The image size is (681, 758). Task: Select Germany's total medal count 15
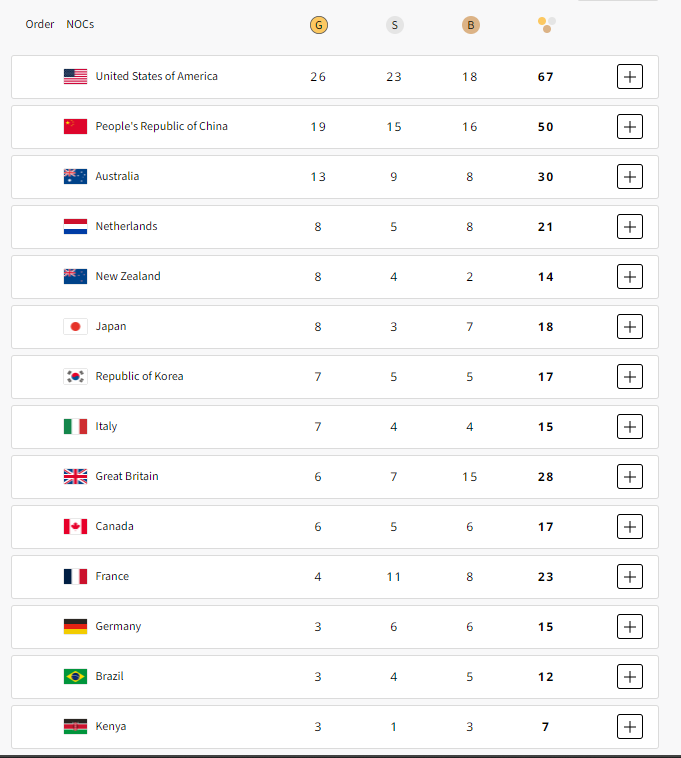546,627
